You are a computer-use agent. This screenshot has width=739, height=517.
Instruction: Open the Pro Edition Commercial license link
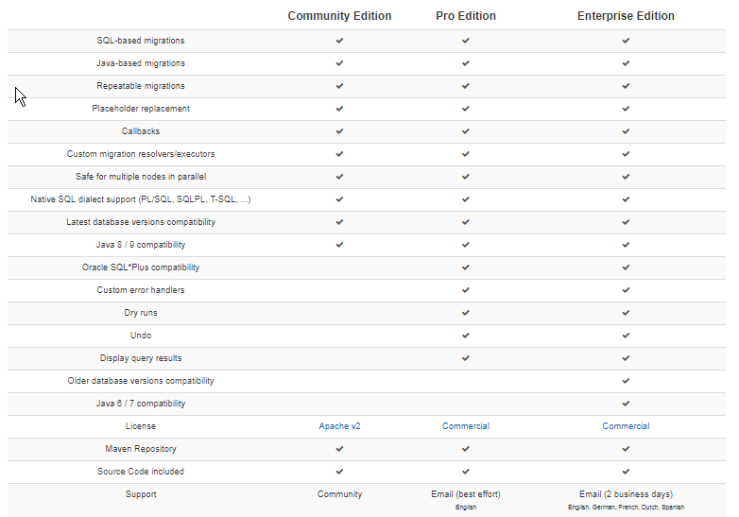pyautogui.click(x=465, y=426)
